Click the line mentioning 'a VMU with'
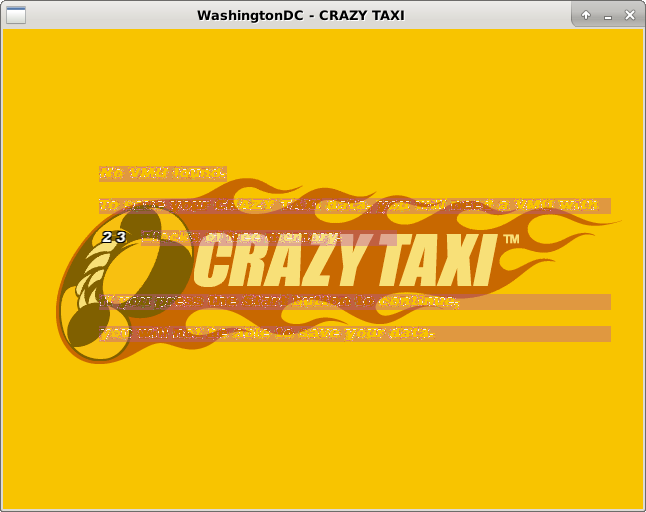This screenshot has width=646, height=512. [355, 206]
